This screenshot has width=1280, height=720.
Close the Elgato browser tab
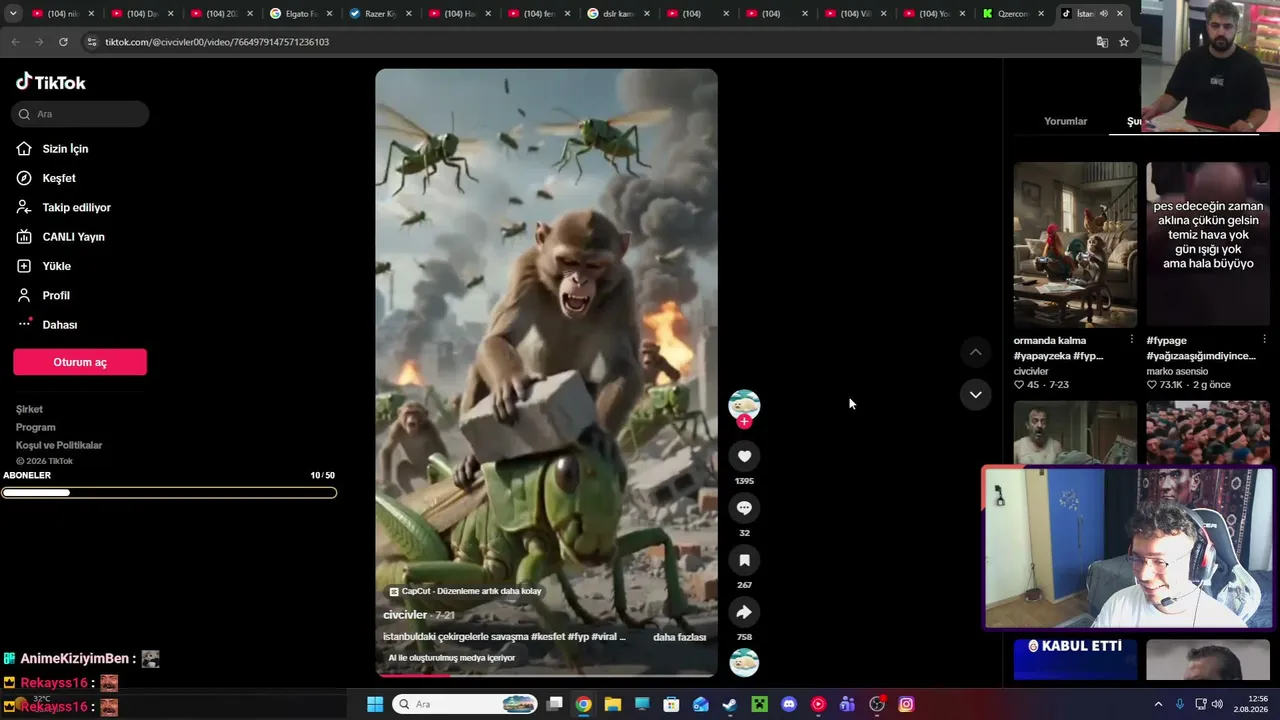click(329, 14)
